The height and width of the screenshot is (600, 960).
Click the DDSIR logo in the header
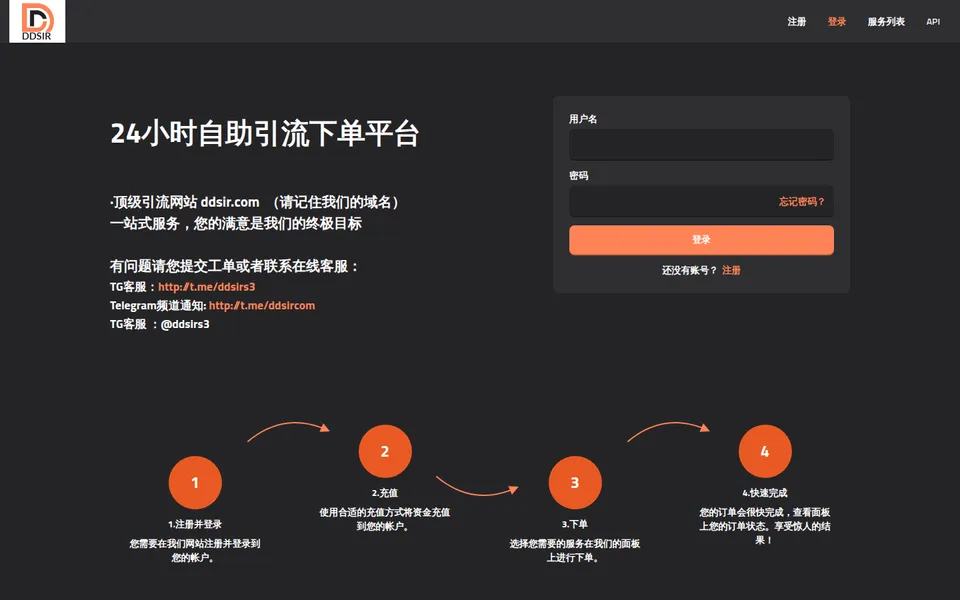pos(37,21)
